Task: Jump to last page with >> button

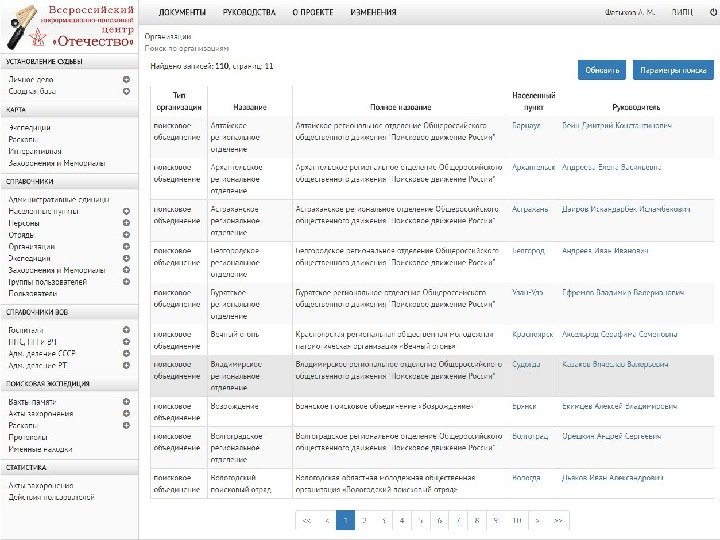Action: [557, 521]
